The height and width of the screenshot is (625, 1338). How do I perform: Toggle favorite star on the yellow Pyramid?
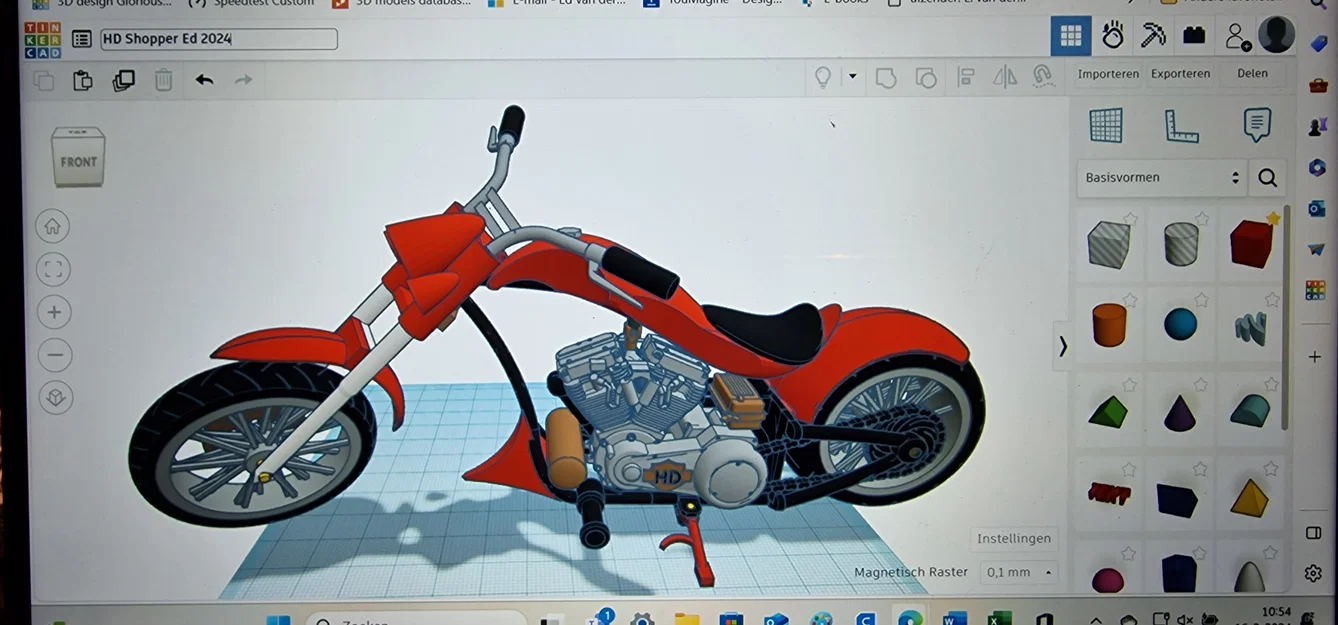[x=1272, y=468]
